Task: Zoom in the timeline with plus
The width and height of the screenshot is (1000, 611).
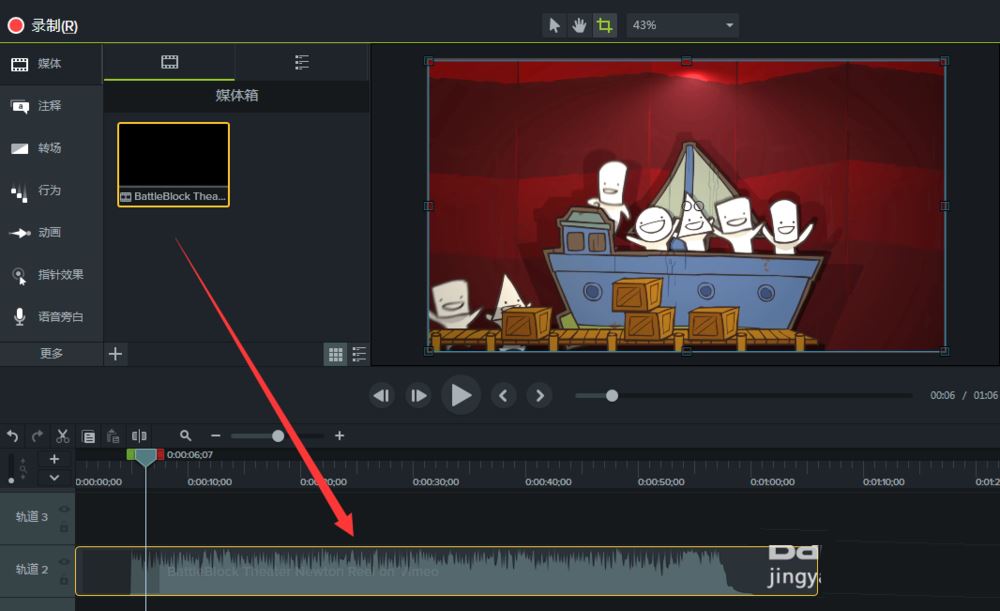Action: (339, 436)
